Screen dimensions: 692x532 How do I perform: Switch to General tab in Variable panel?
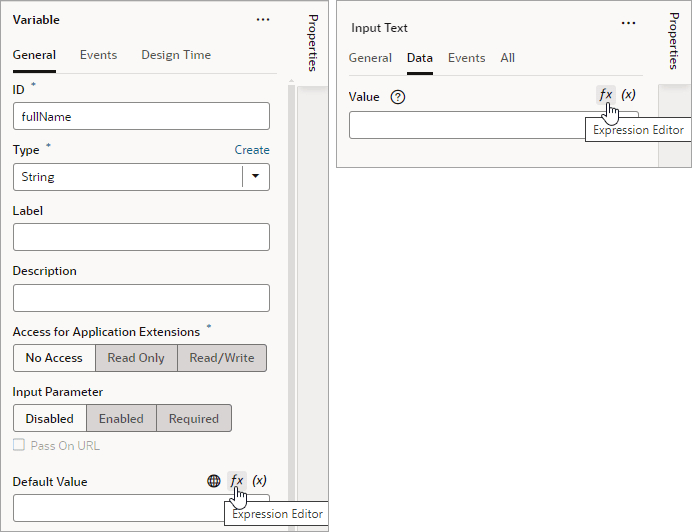point(34,55)
